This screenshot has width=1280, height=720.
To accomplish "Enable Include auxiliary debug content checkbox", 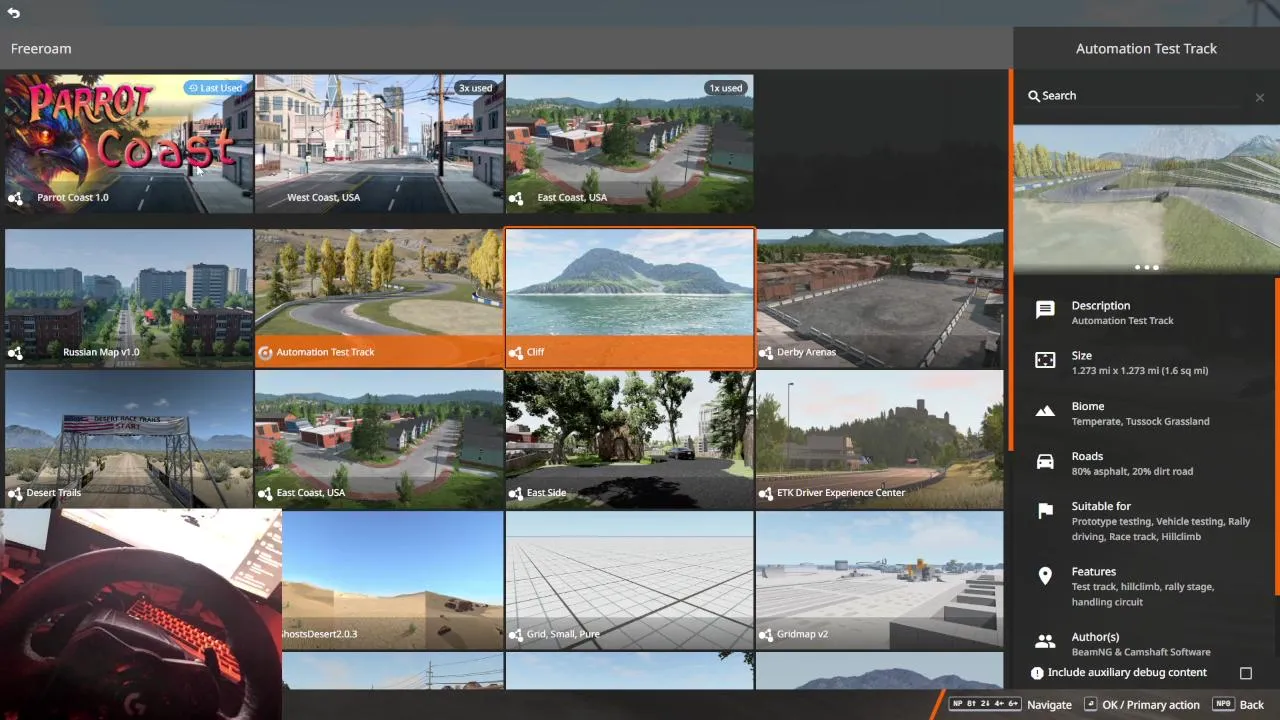I will pos(1246,673).
